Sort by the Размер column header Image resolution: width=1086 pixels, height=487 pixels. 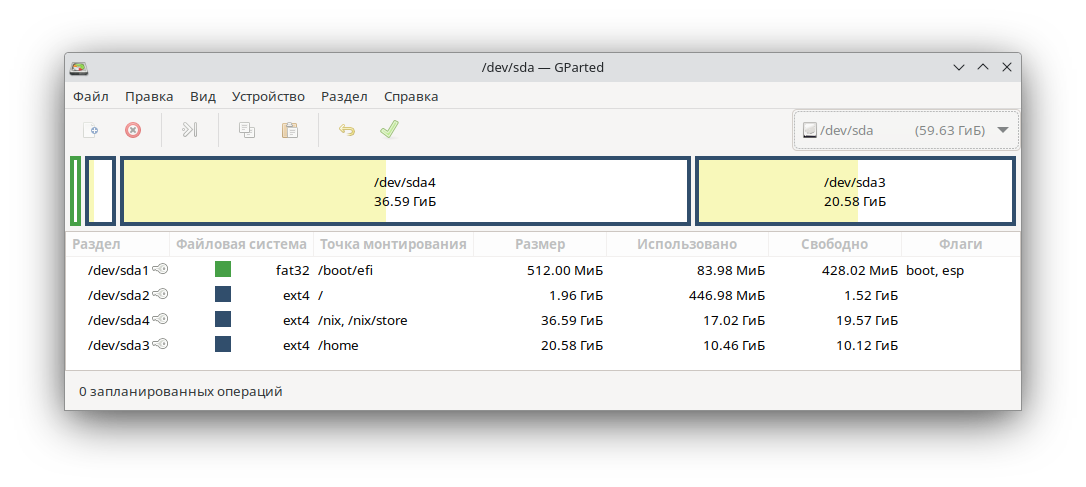(540, 244)
